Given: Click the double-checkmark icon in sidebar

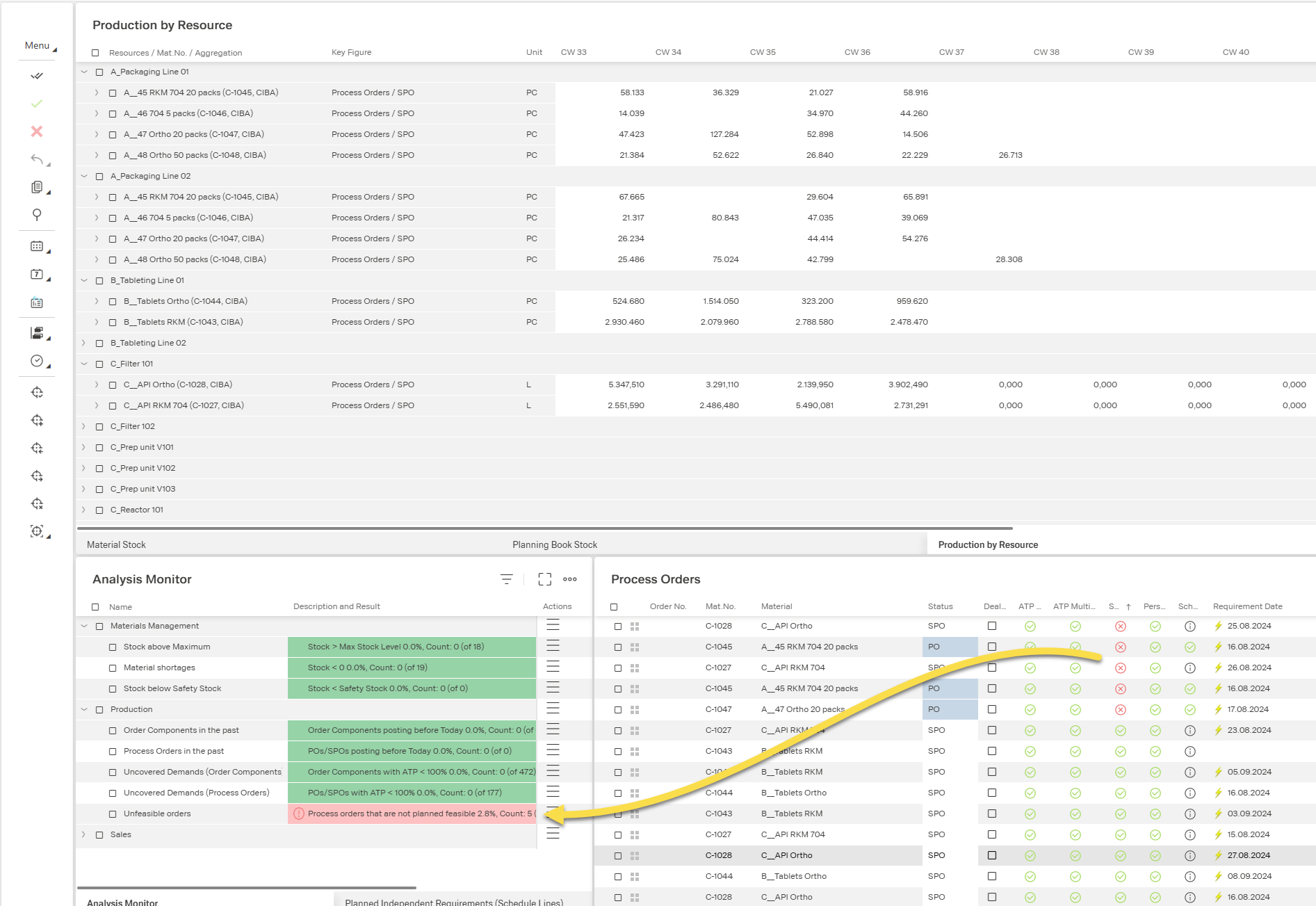Looking at the screenshot, I should coord(37,76).
